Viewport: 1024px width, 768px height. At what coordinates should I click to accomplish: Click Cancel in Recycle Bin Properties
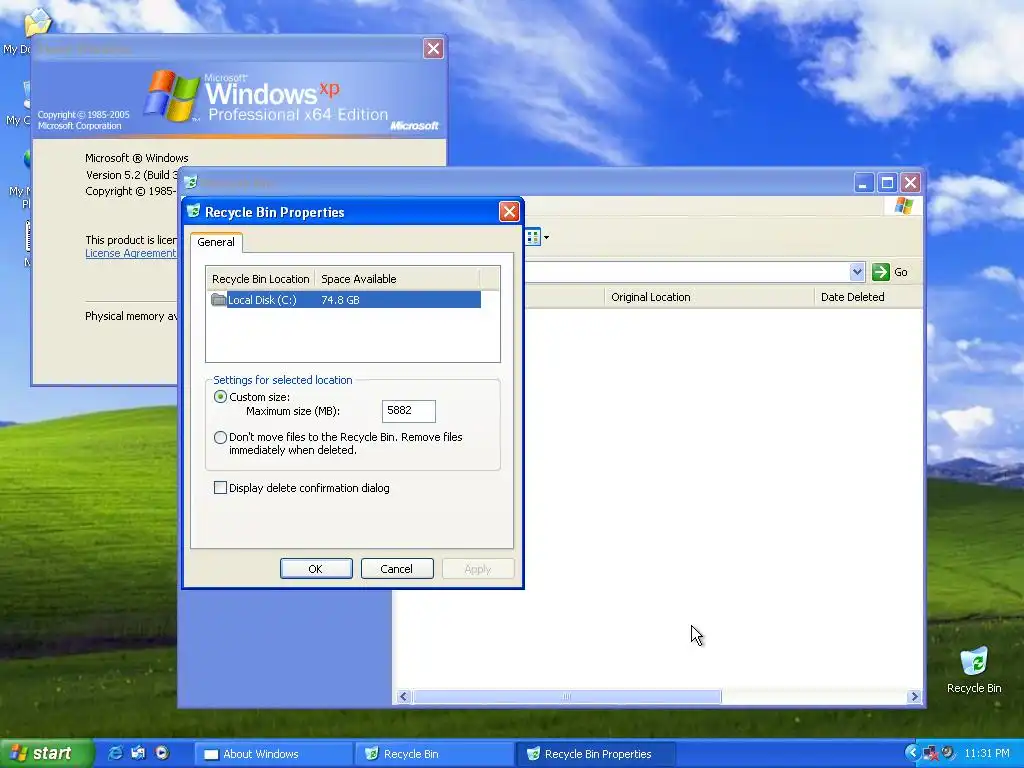click(x=397, y=569)
